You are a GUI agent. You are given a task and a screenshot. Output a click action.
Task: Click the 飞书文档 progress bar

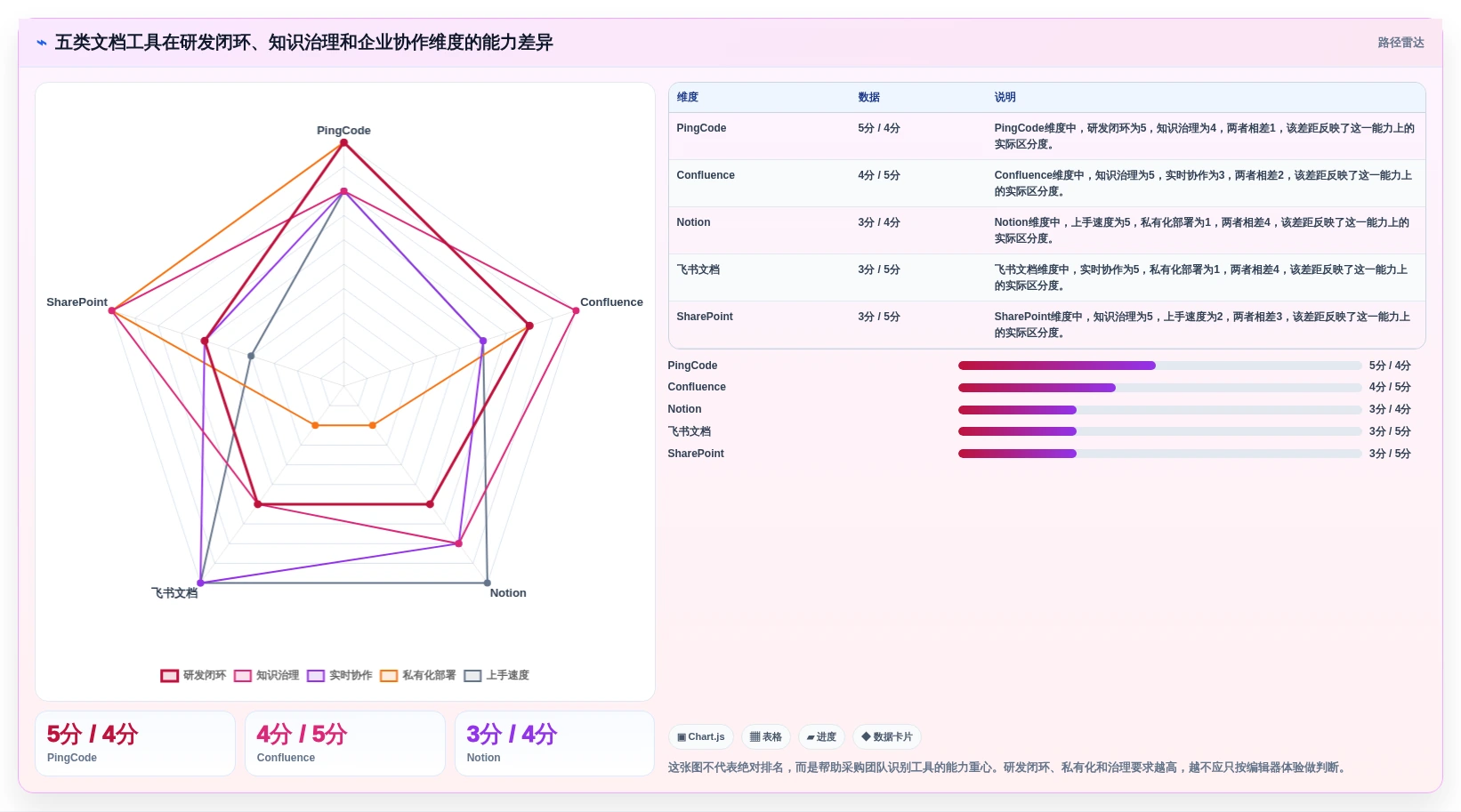tap(1159, 431)
